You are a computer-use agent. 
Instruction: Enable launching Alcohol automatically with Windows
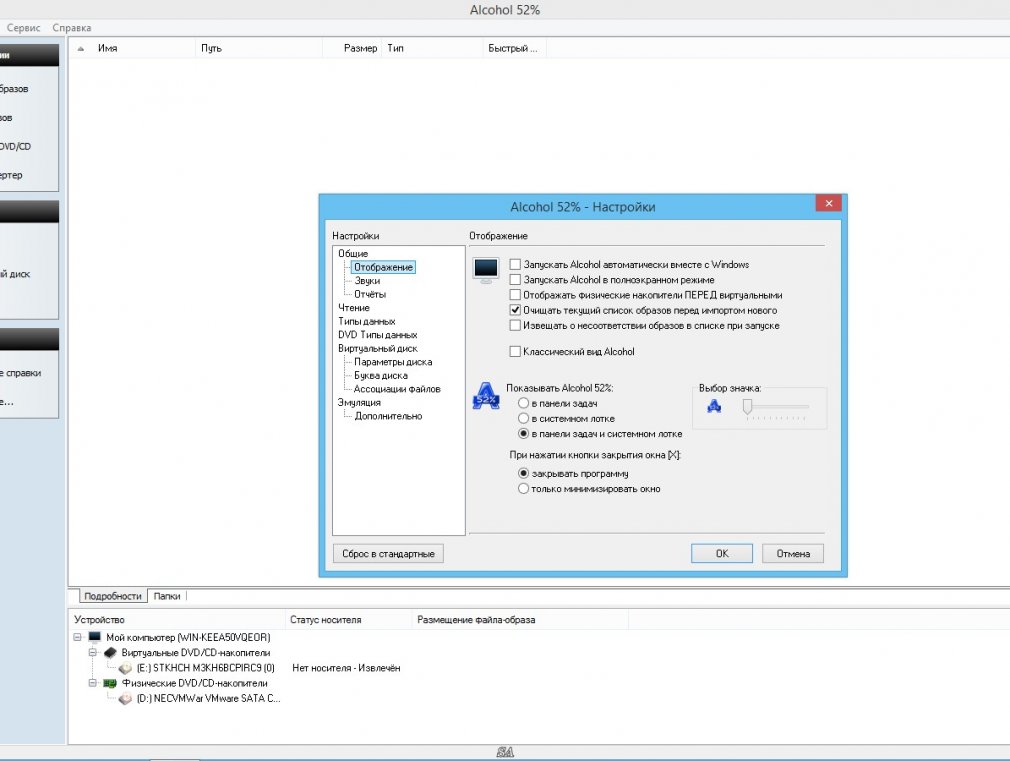515,264
